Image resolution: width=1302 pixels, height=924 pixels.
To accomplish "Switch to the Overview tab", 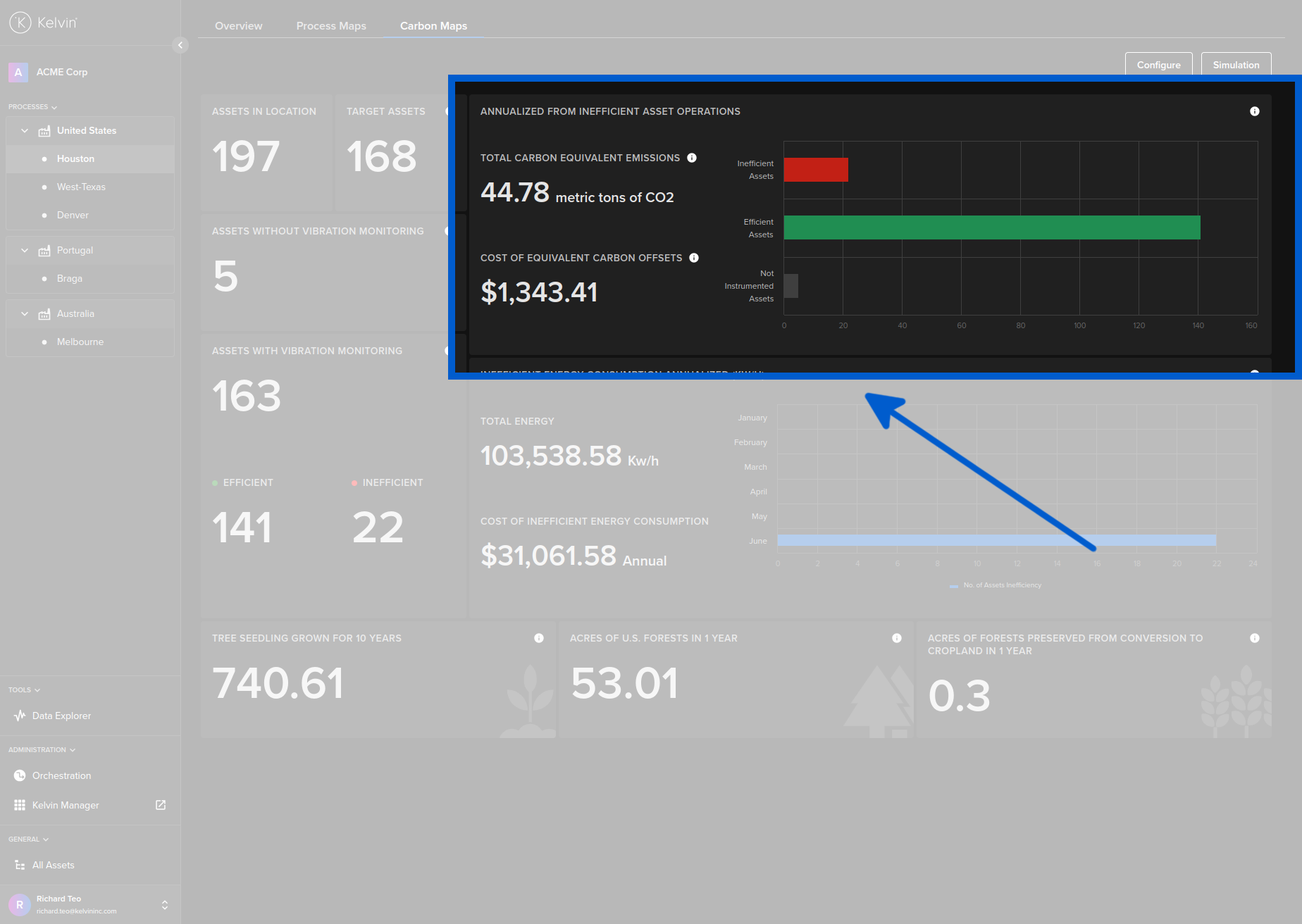I will coord(238,26).
